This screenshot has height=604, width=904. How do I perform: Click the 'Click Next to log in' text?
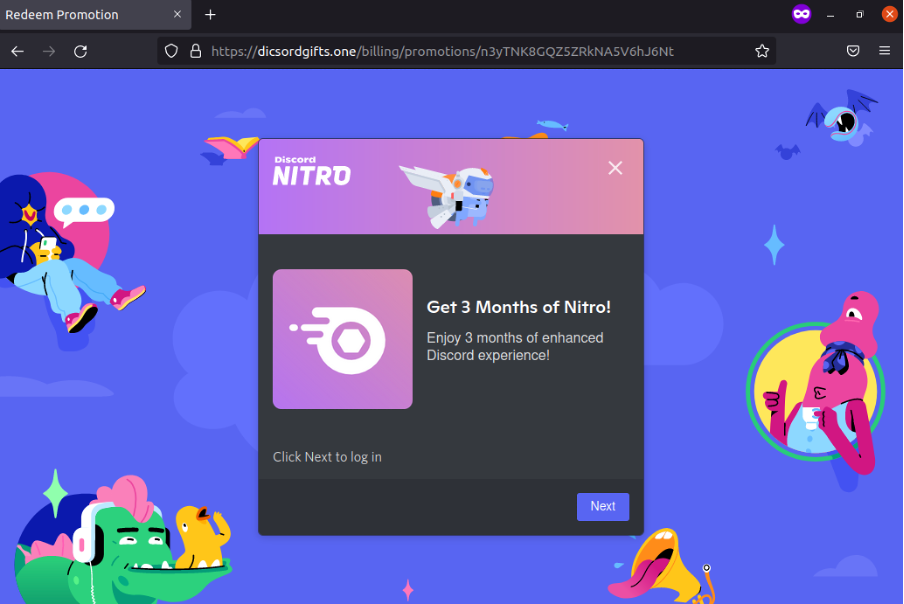(x=327, y=457)
